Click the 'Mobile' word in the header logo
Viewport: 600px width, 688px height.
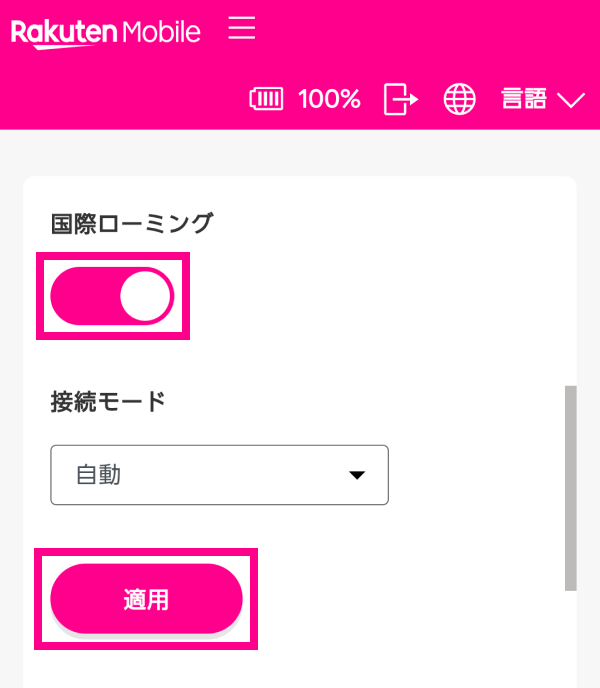[160, 32]
